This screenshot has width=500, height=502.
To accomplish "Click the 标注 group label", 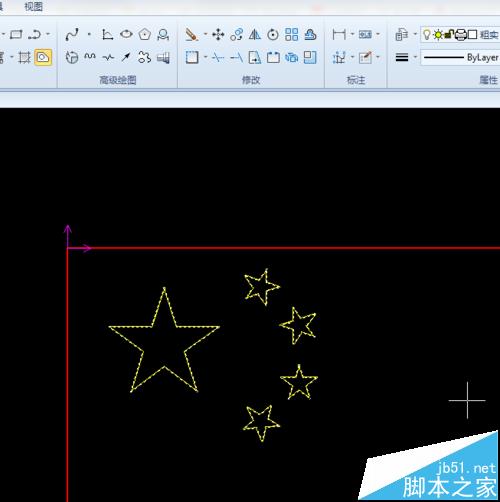I will point(356,80).
